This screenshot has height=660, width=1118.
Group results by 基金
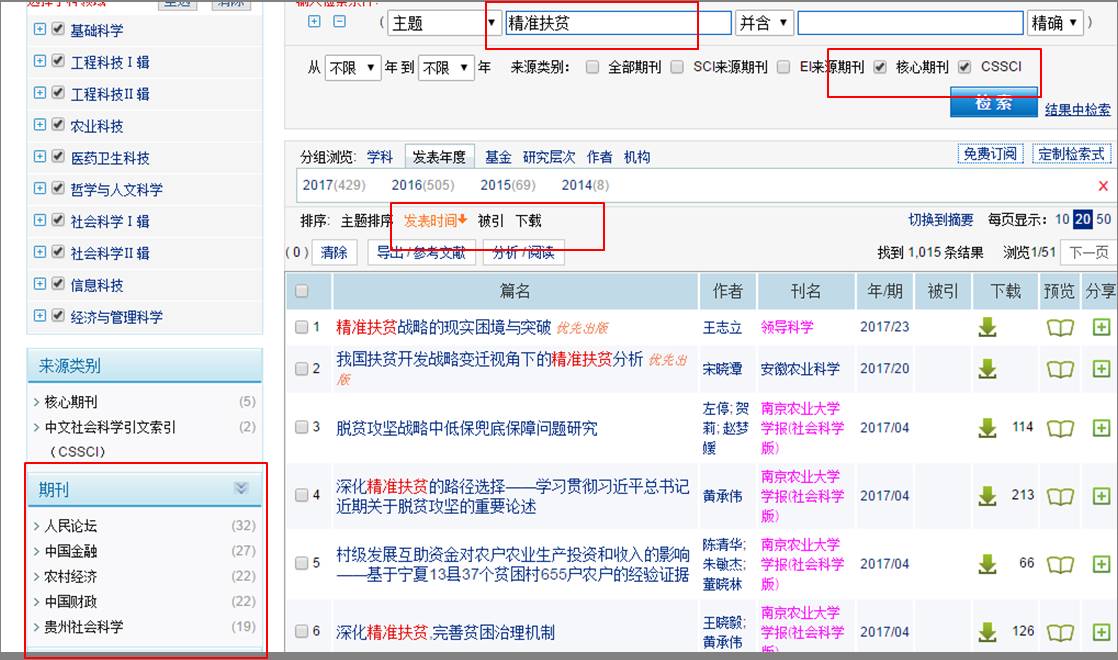[x=498, y=157]
